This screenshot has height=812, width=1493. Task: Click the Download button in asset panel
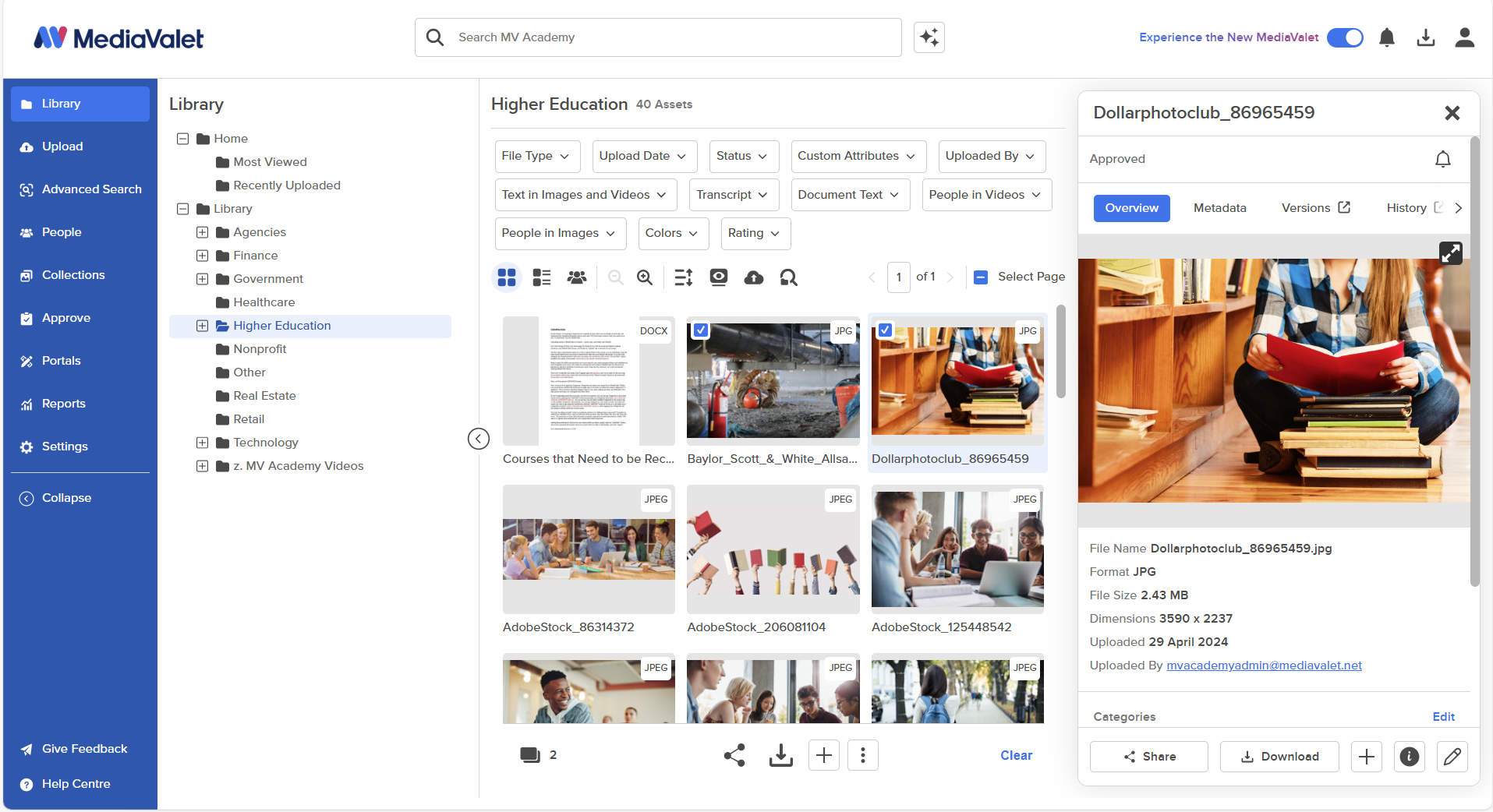(x=1279, y=757)
